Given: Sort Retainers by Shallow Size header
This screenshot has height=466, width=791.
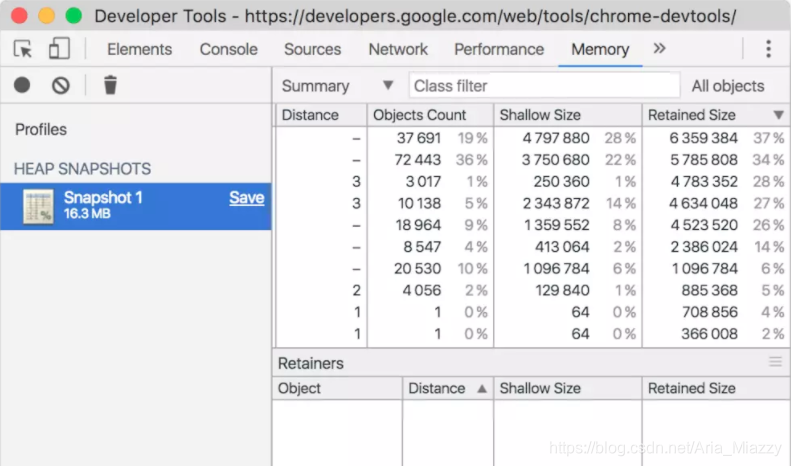Looking at the screenshot, I should [568, 388].
